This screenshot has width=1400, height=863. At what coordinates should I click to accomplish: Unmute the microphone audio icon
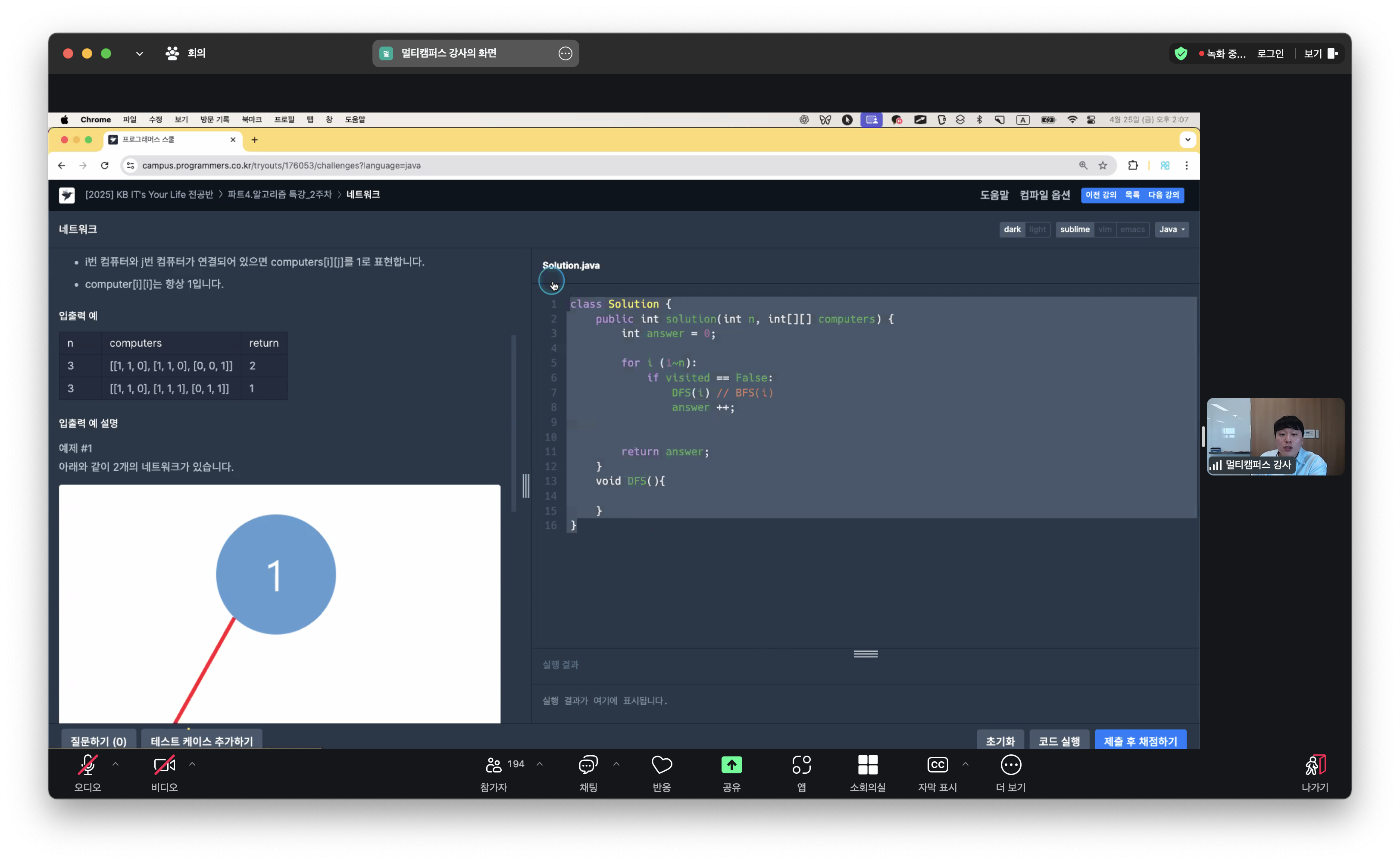[87, 765]
